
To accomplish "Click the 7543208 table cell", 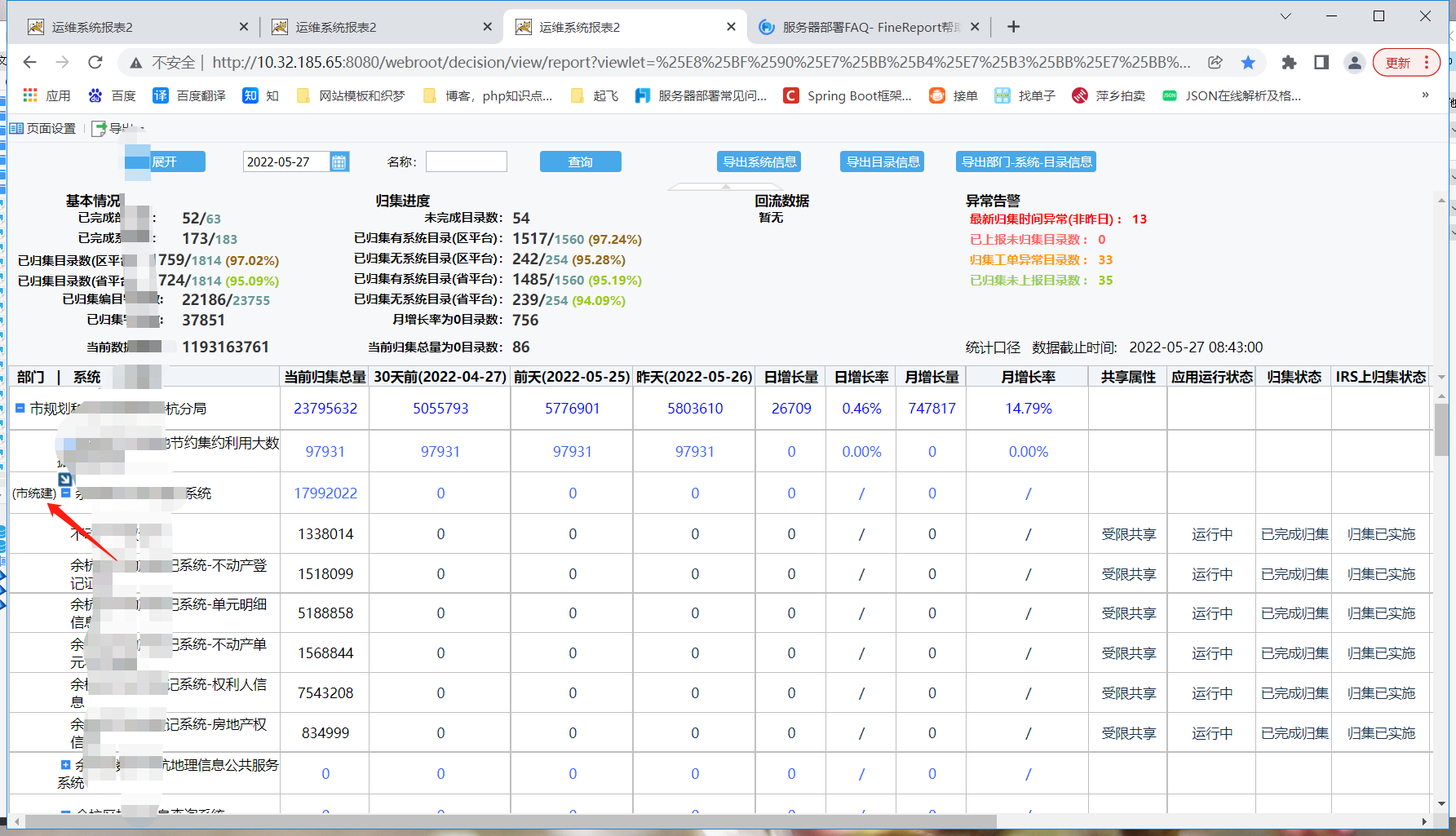I will 325,693.
